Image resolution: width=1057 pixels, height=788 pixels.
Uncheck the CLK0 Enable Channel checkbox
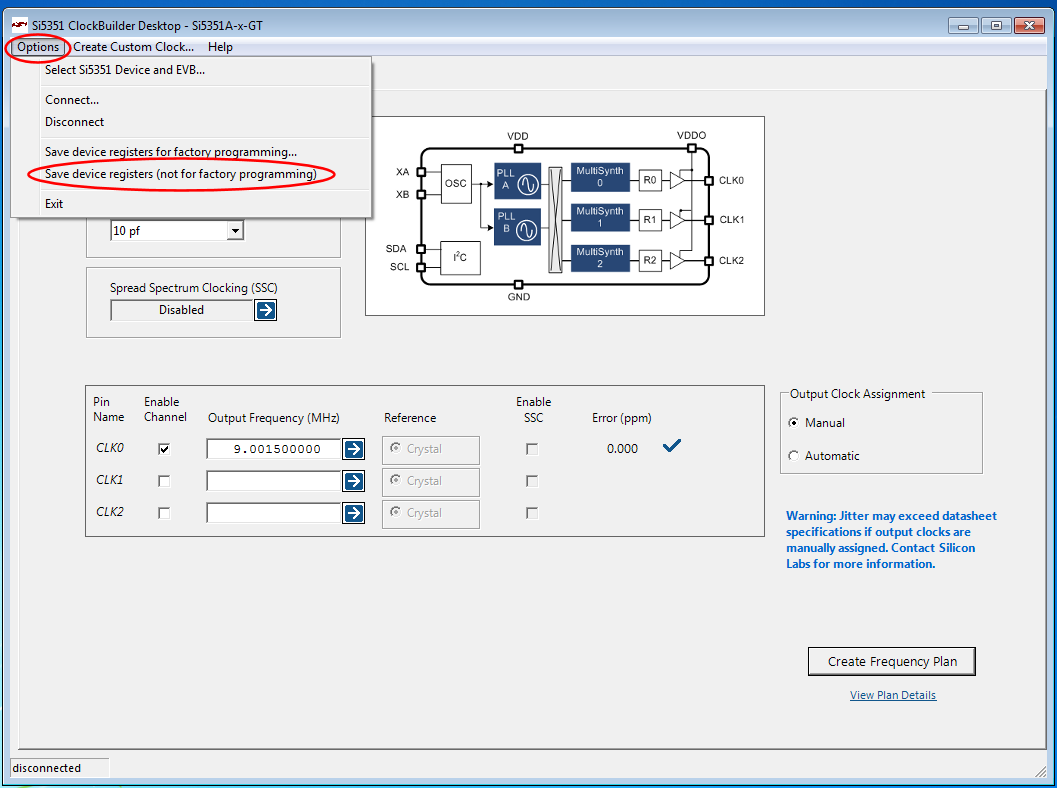click(x=164, y=449)
